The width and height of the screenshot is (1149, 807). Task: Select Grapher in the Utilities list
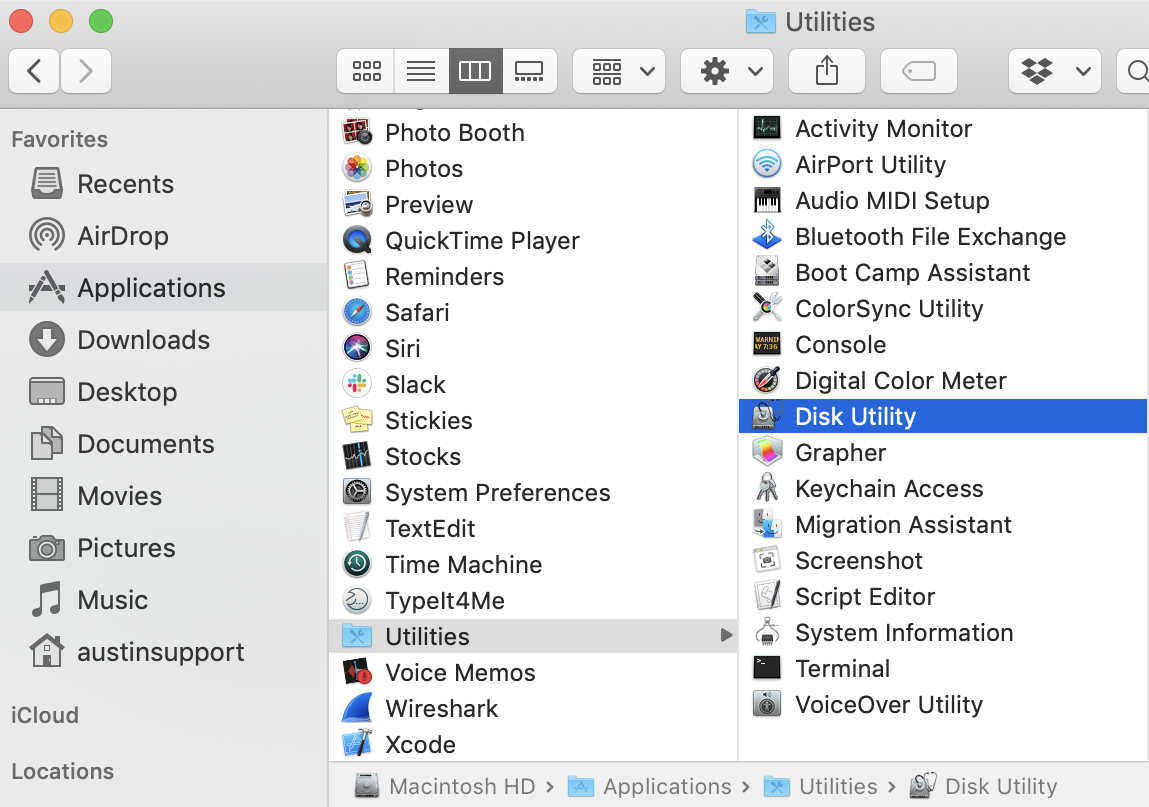tap(942, 452)
